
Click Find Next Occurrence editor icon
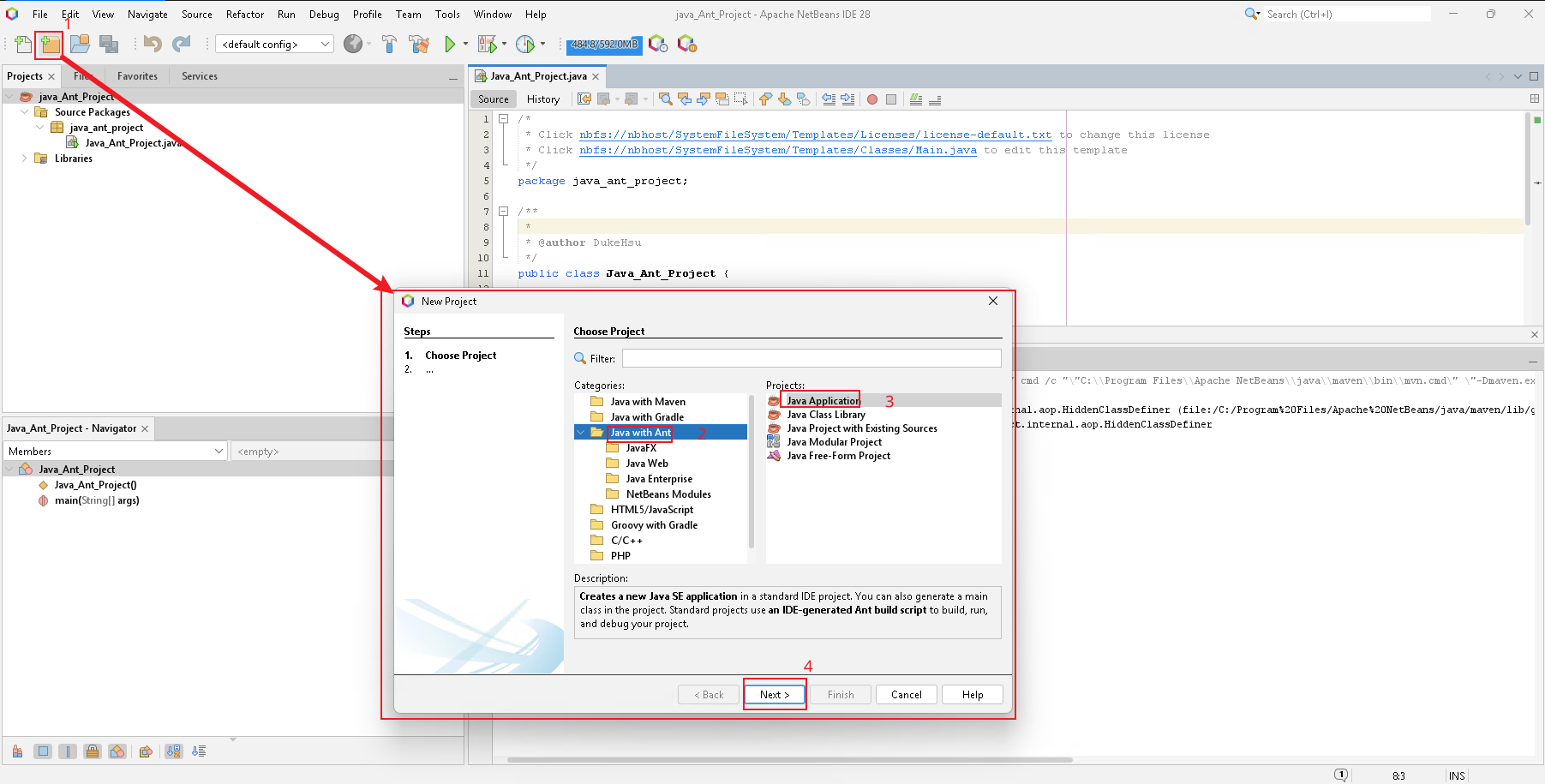704,99
